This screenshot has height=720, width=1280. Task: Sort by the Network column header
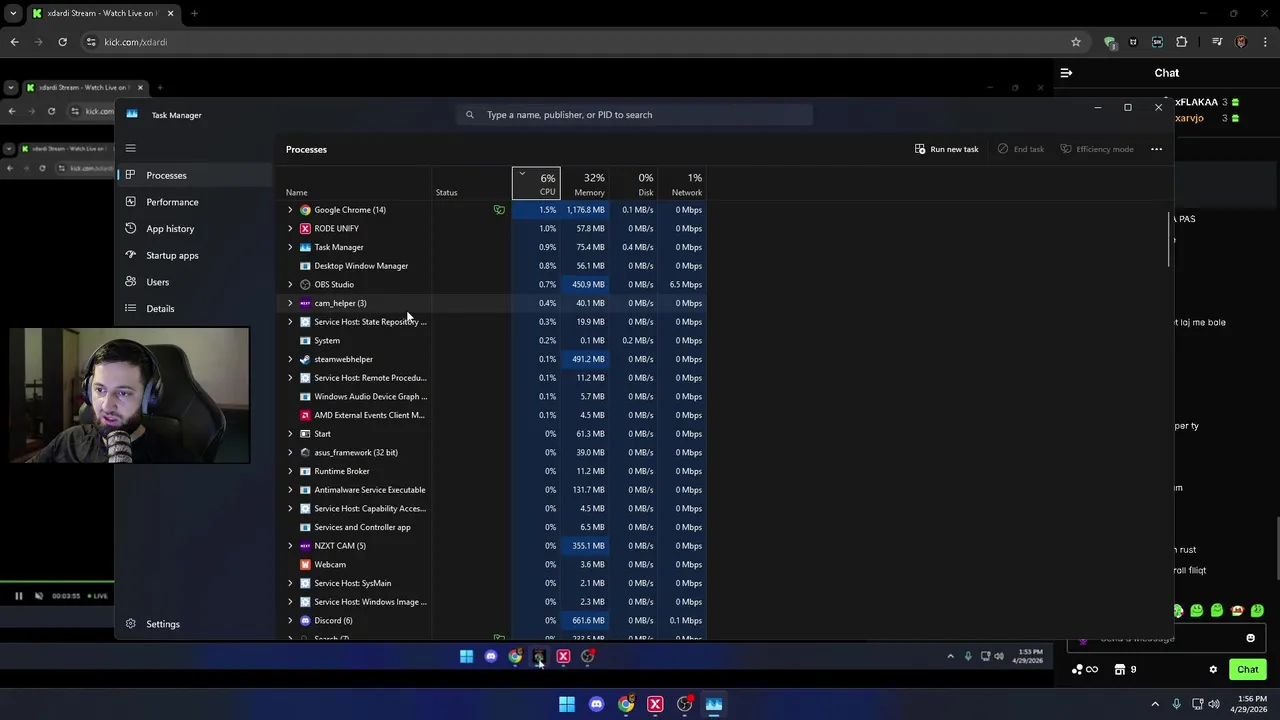coord(682,184)
